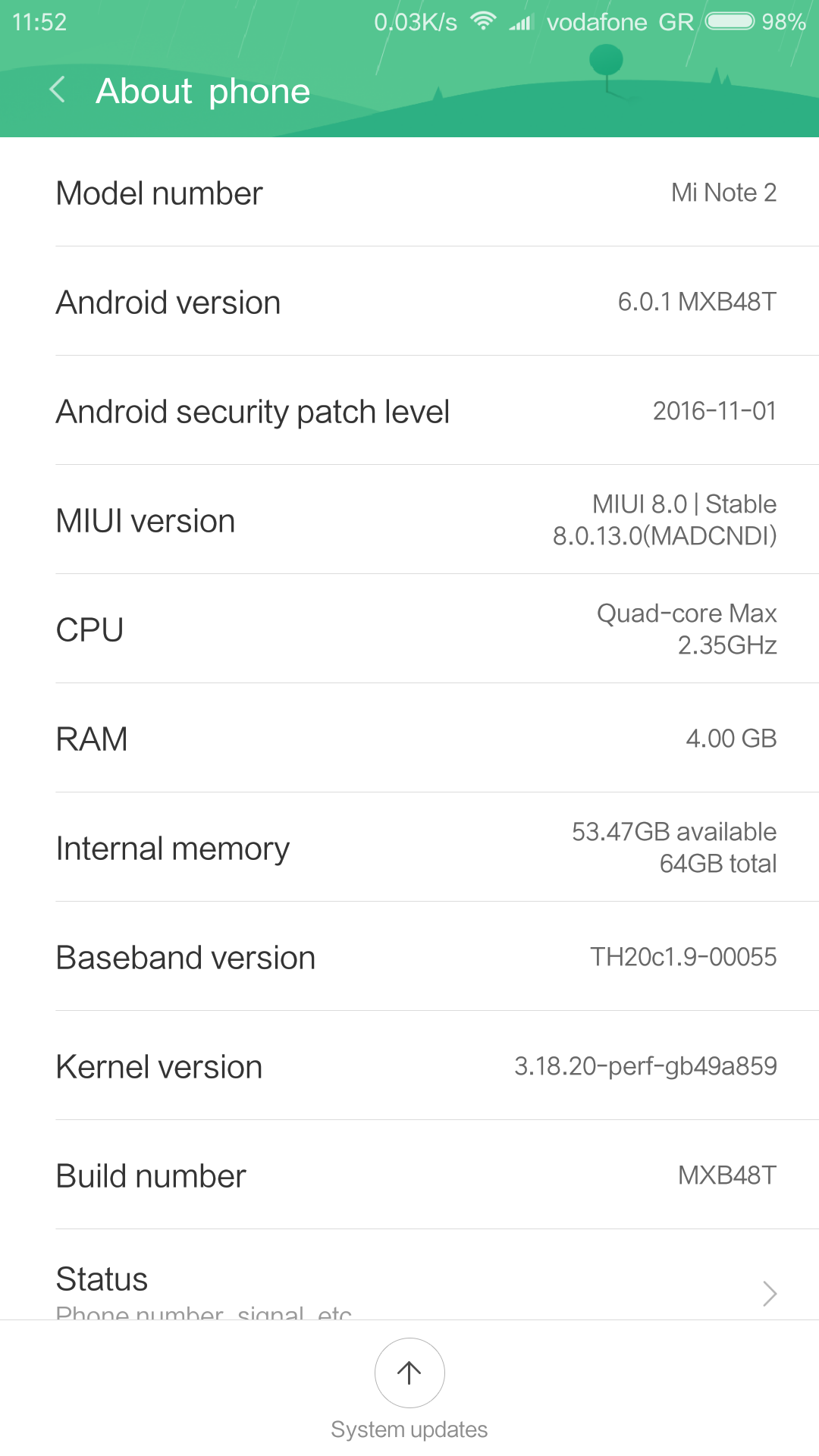Tap the Android version entry

tap(409, 302)
